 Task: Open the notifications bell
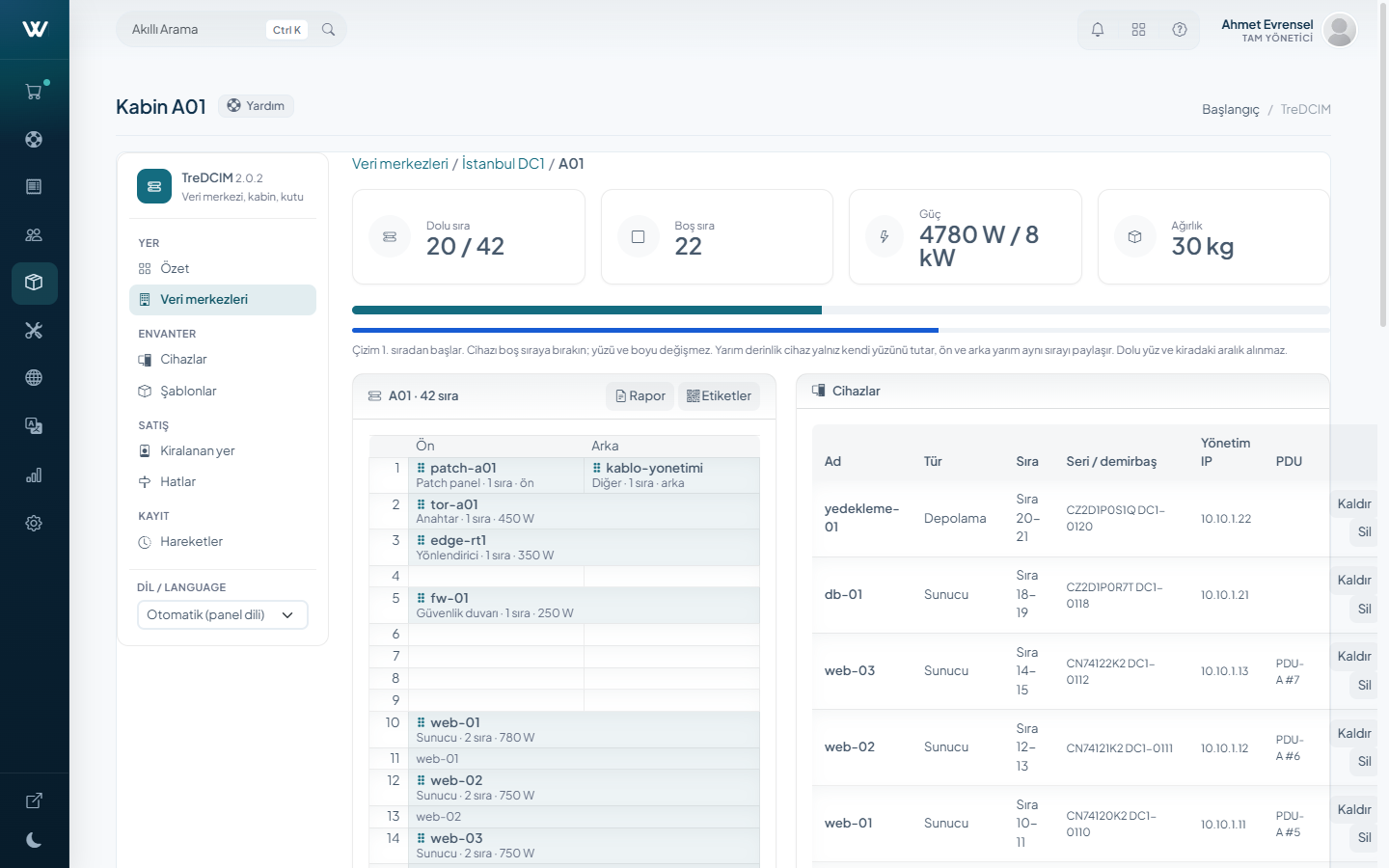click(x=1098, y=30)
